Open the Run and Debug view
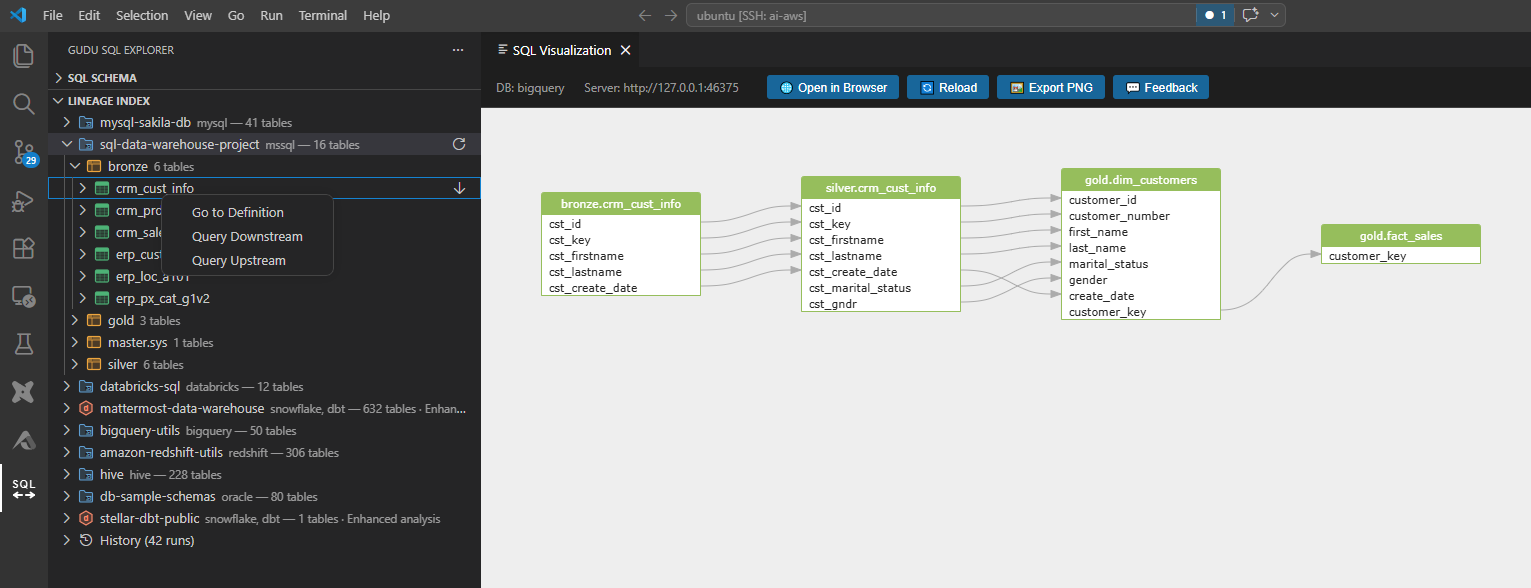This screenshot has height=588, width=1531. (23, 201)
